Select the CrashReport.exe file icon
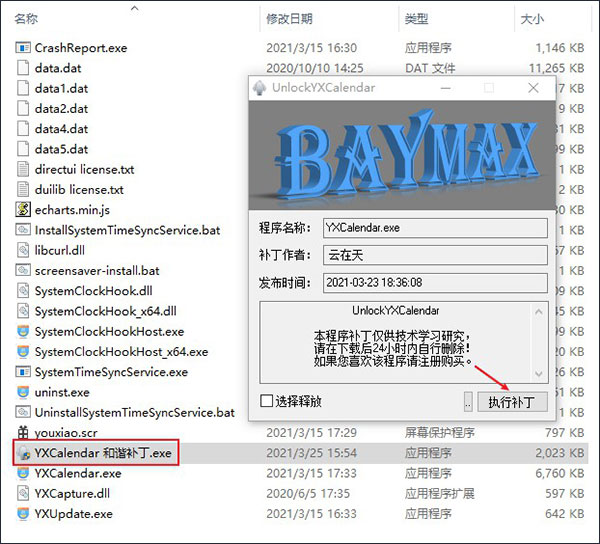 click(23, 48)
